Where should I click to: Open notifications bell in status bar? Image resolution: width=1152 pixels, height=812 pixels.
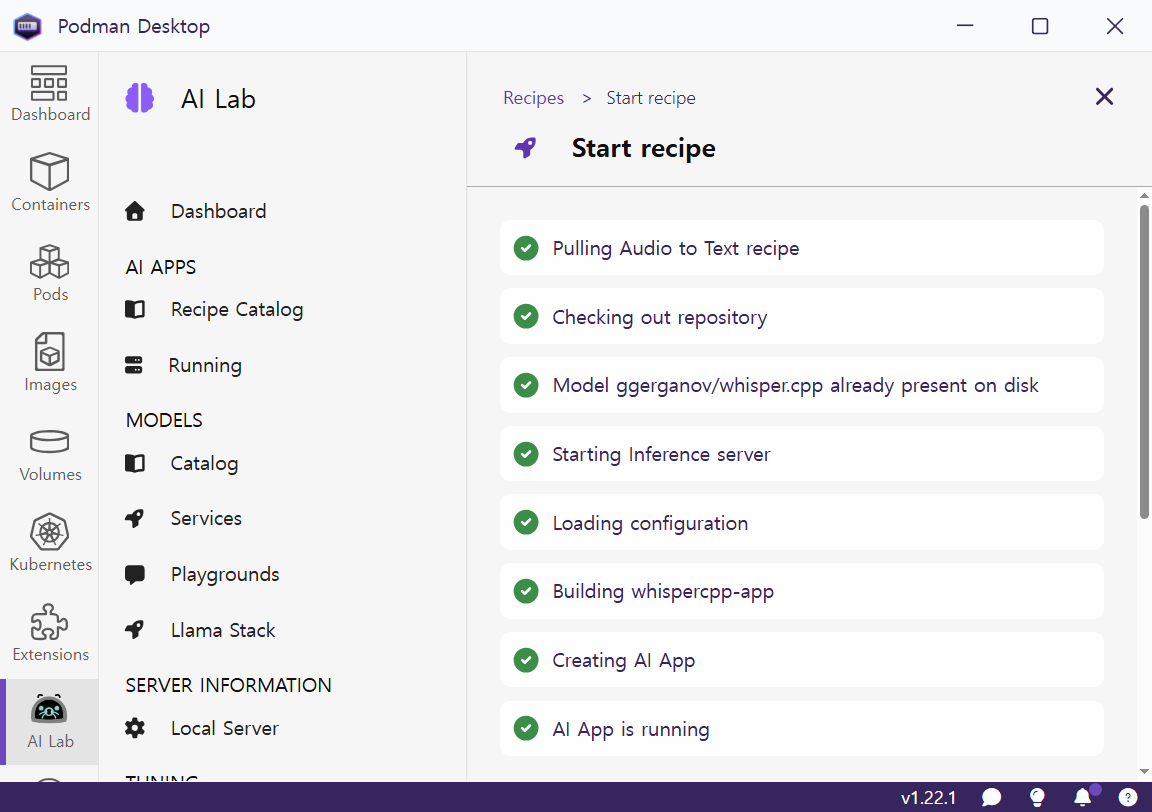tap(1082, 797)
